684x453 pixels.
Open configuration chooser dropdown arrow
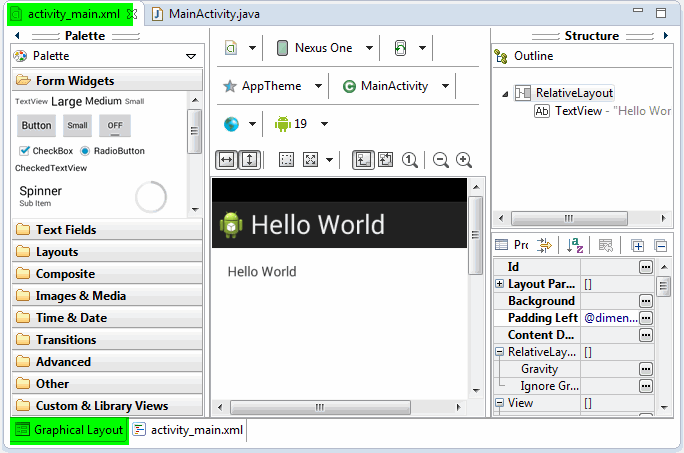click(x=252, y=48)
